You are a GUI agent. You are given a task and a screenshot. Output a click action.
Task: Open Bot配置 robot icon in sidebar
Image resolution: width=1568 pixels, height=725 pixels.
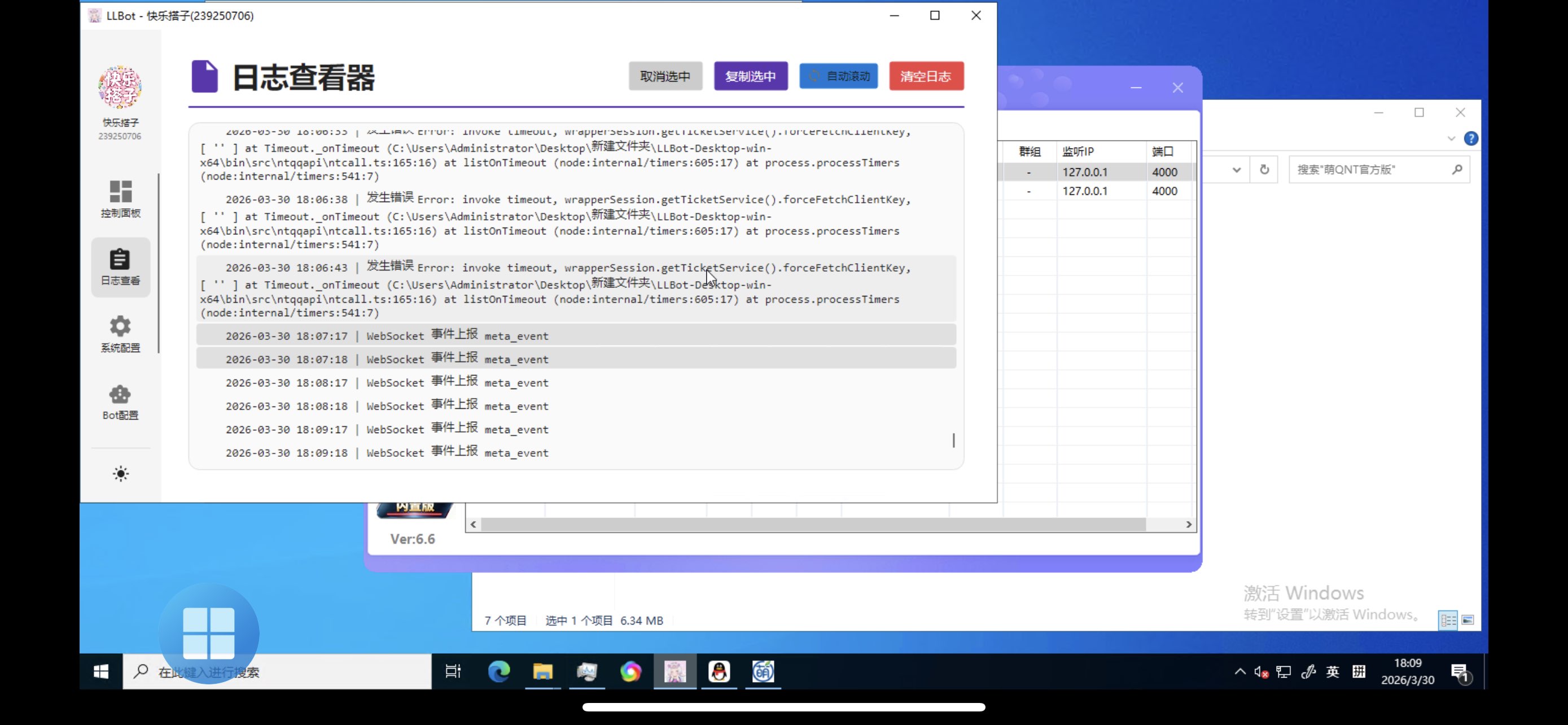[120, 401]
